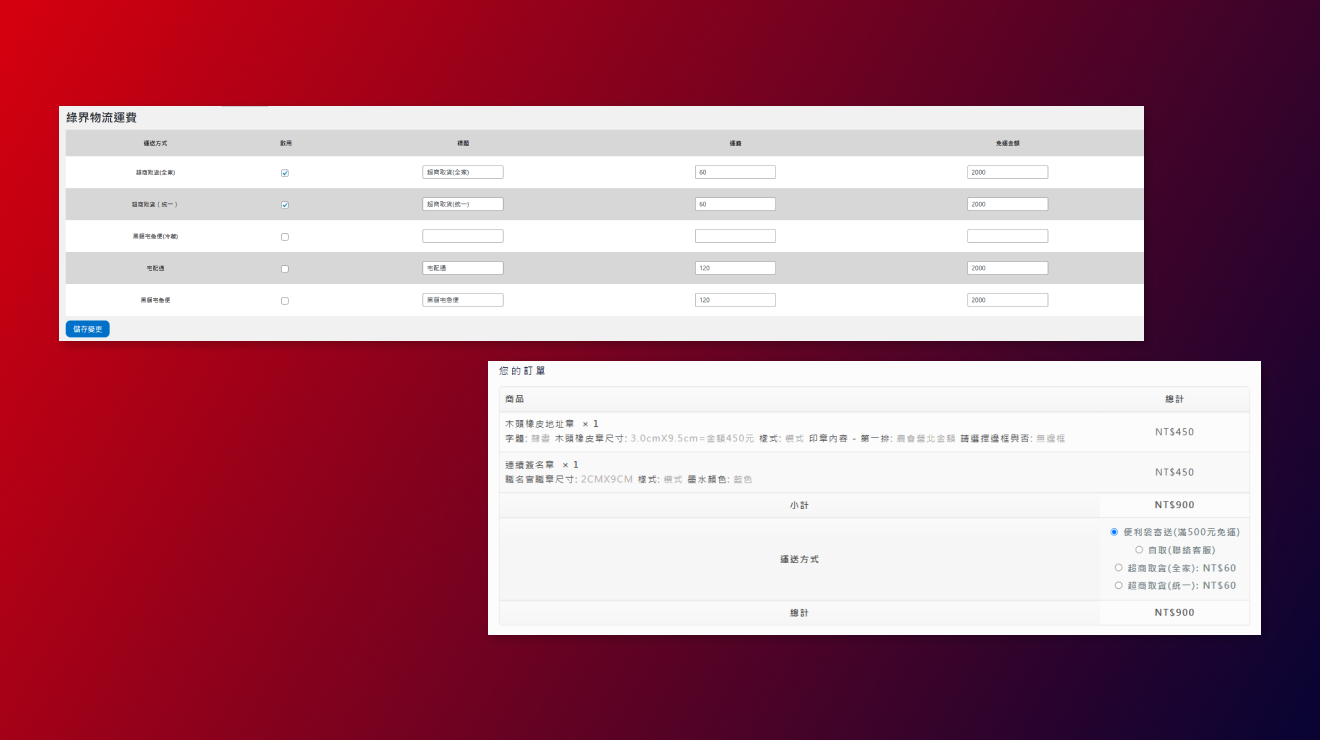
Task: Click the 啟用 column header
Action: (286, 144)
